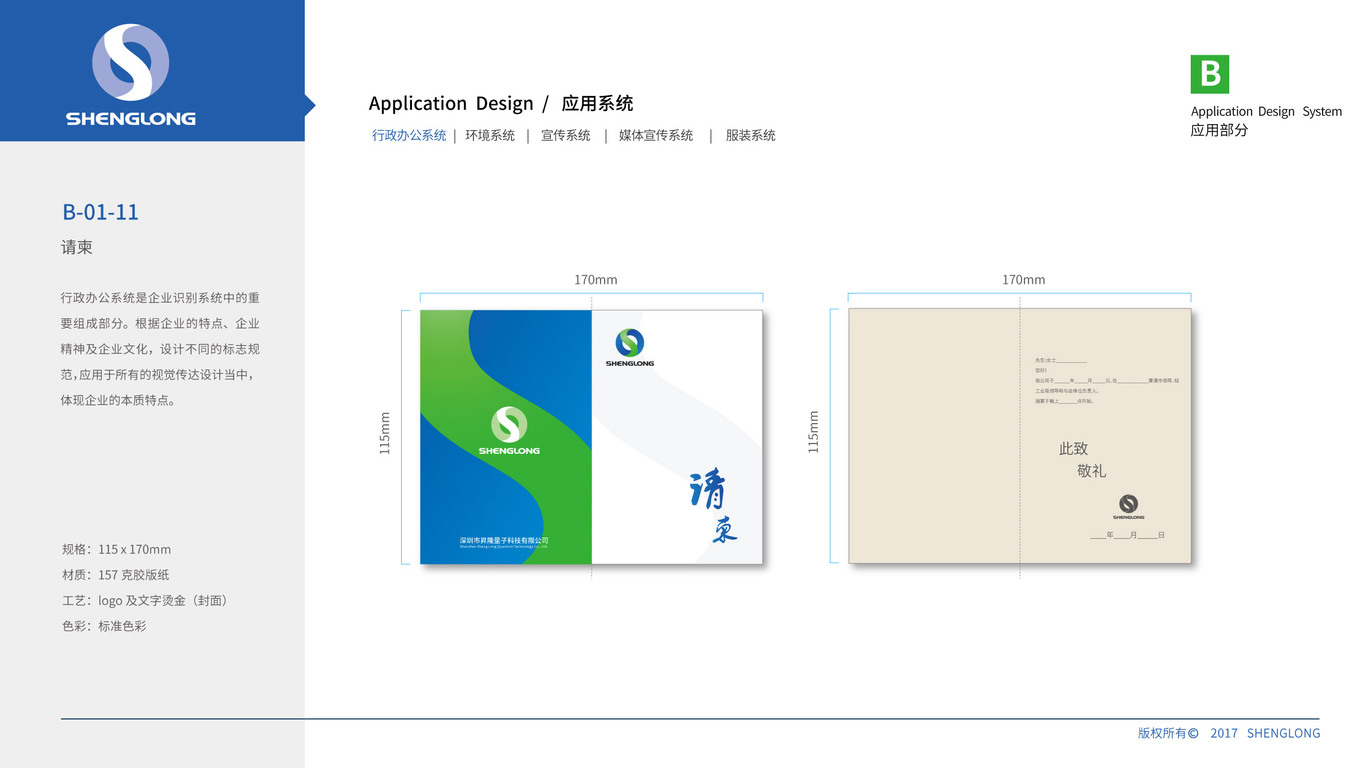Click the 材质：157 克胶版纸 line
Screen dimensions: 1366x768
point(115,575)
